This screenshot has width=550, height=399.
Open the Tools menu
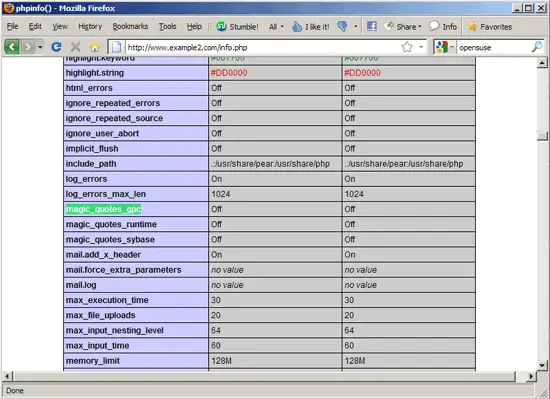(x=167, y=27)
